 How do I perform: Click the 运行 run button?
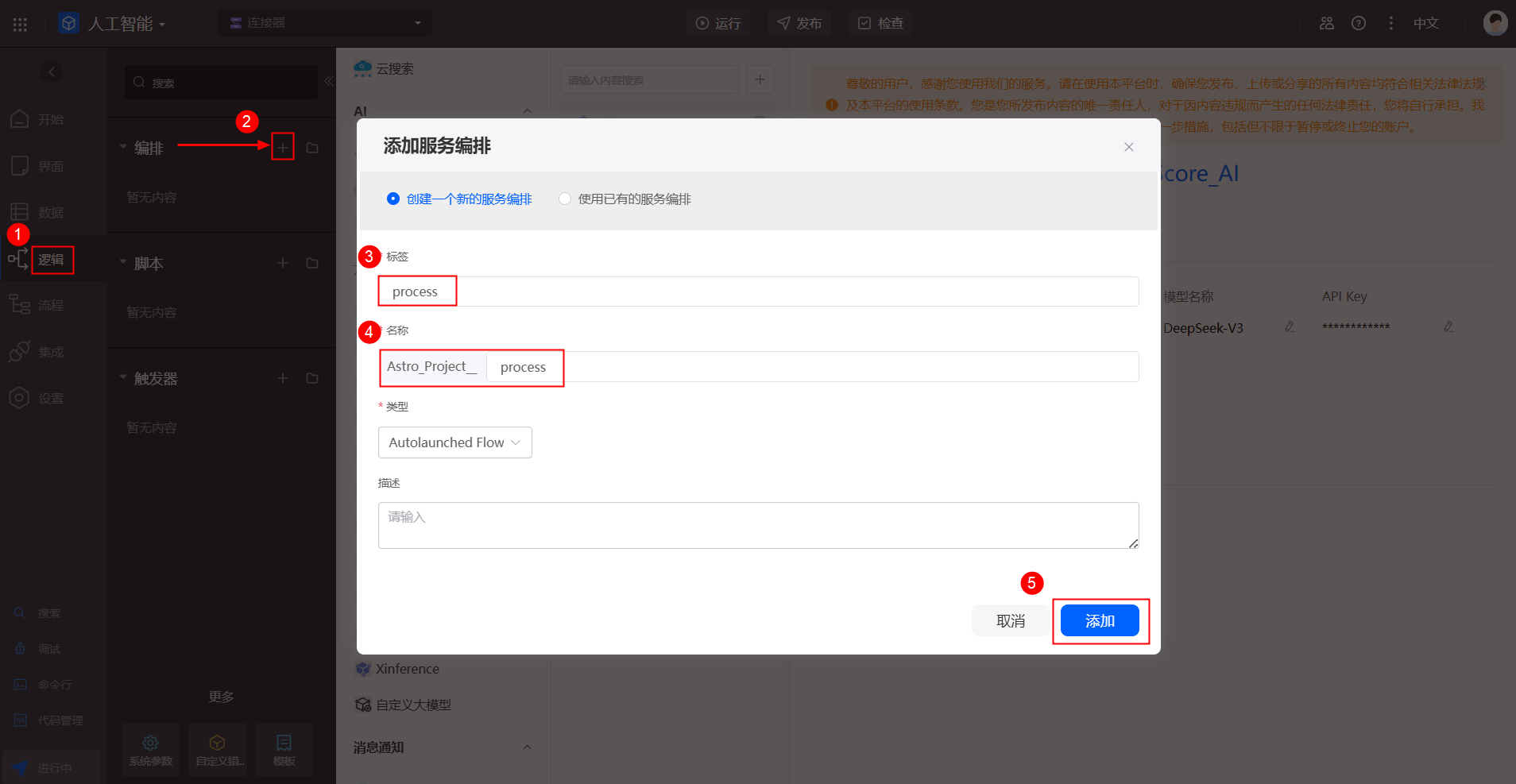click(x=717, y=23)
